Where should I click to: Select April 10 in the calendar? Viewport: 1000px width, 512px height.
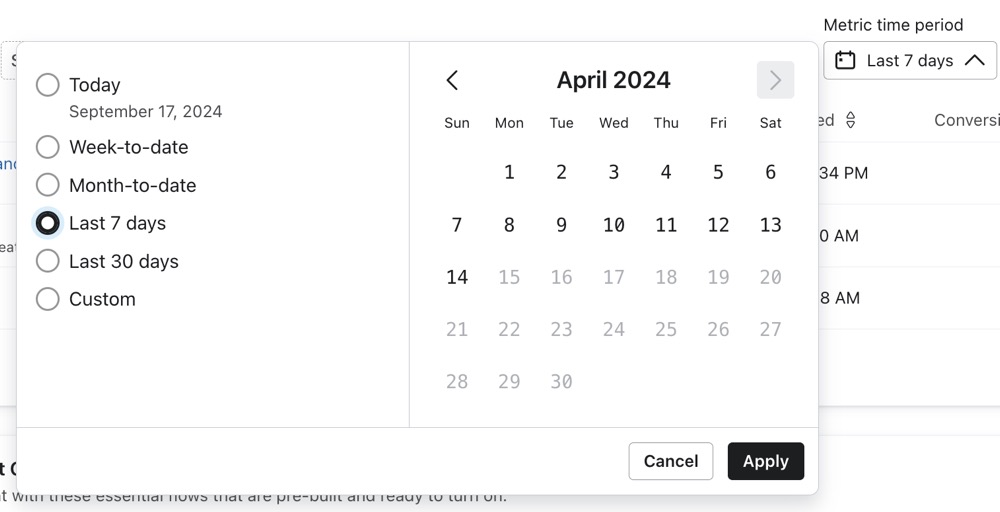[x=614, y=225]
